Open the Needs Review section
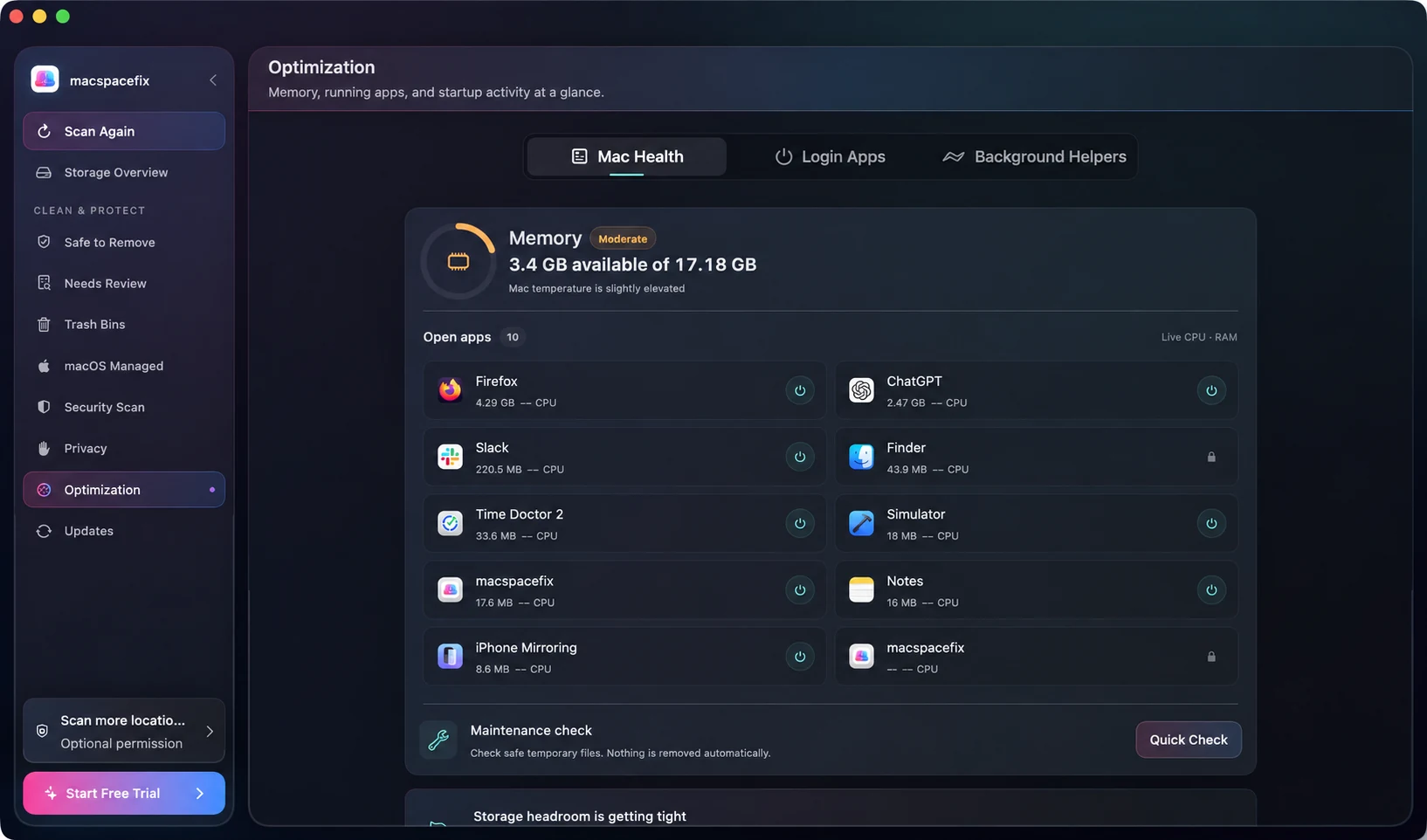Viewport: 1427px width, 840px height. pyautogui.click(x=124, y=284)
